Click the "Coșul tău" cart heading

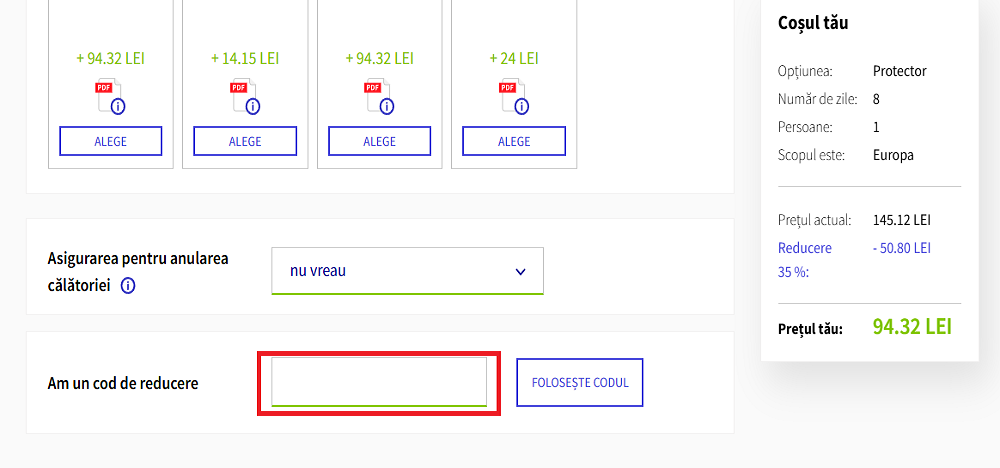pyautogui.click(x=813, y=22)
